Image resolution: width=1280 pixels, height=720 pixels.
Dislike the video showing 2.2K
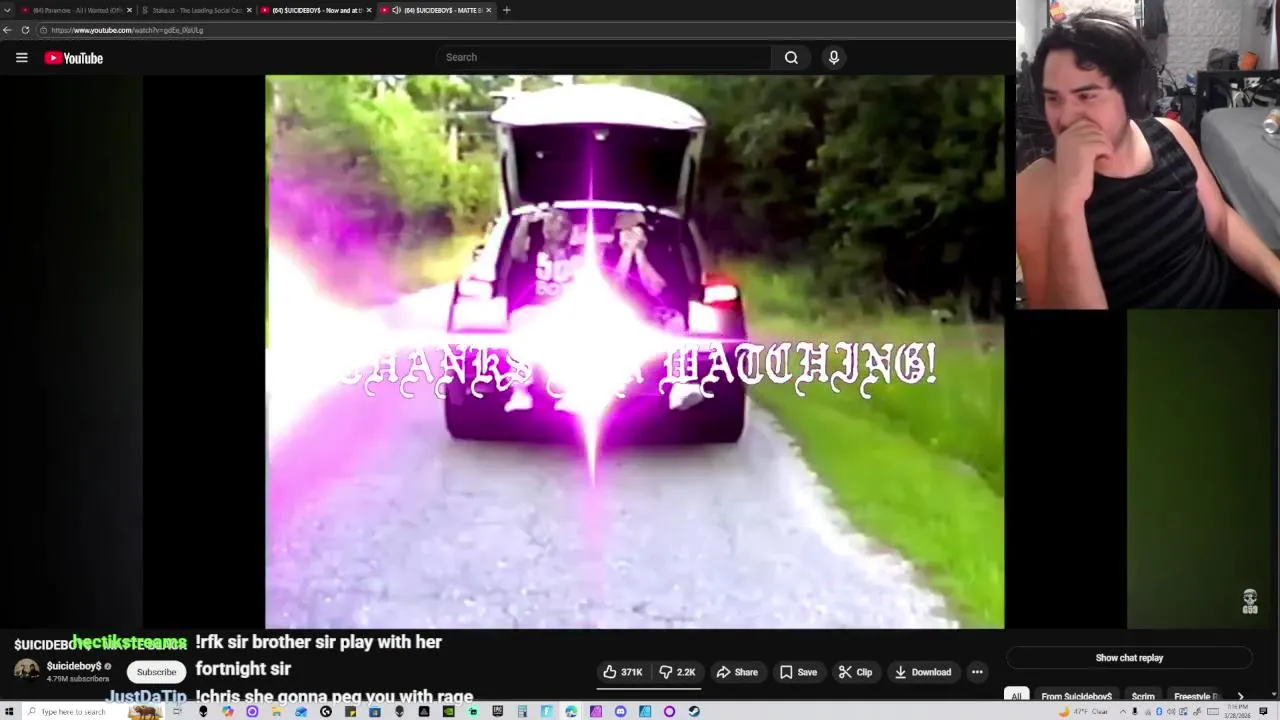678,672
